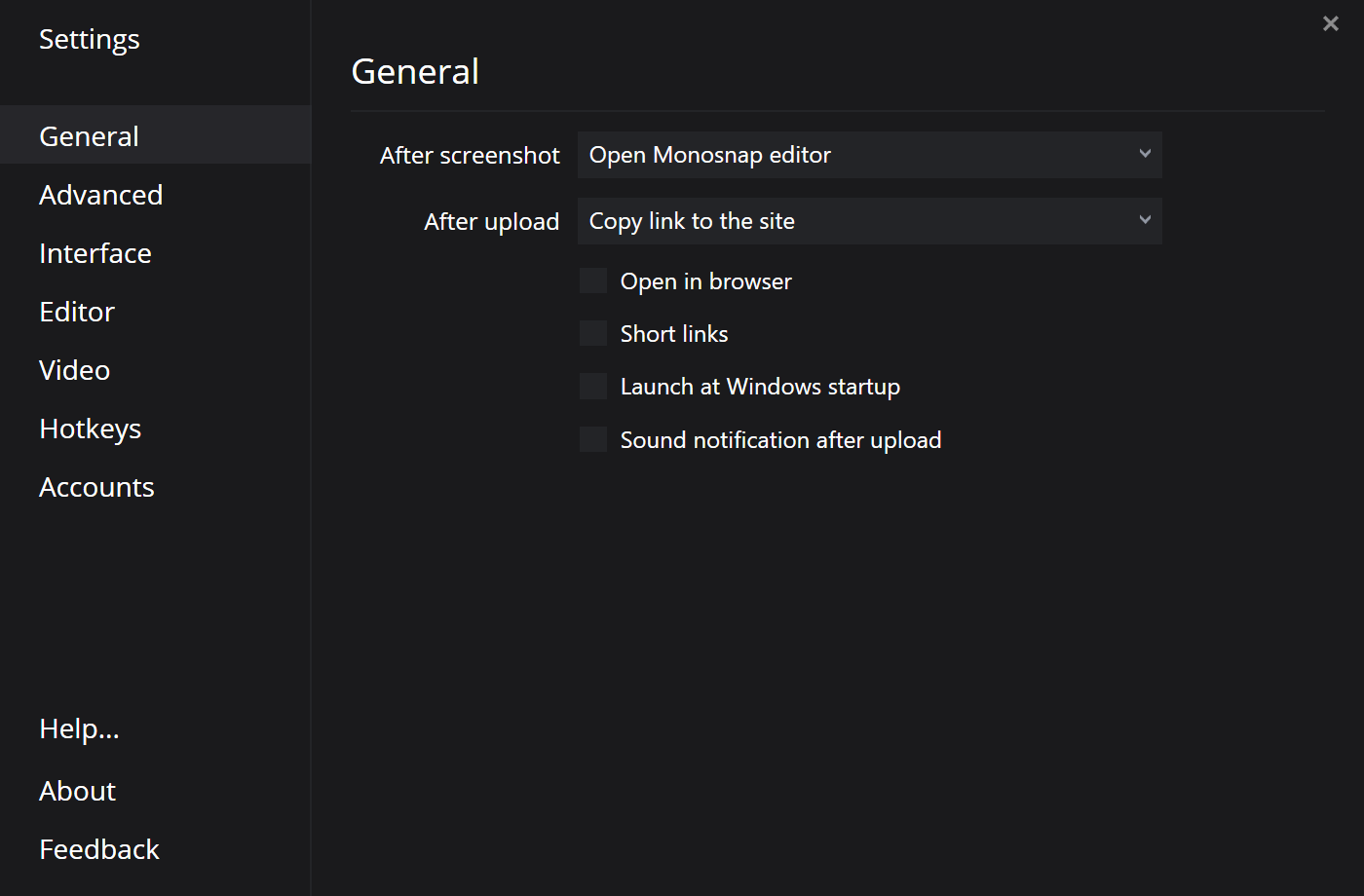Expand the Open Monosnap editor selector
The width and height of the screenshot is (1364, 896).
[869, 154]
